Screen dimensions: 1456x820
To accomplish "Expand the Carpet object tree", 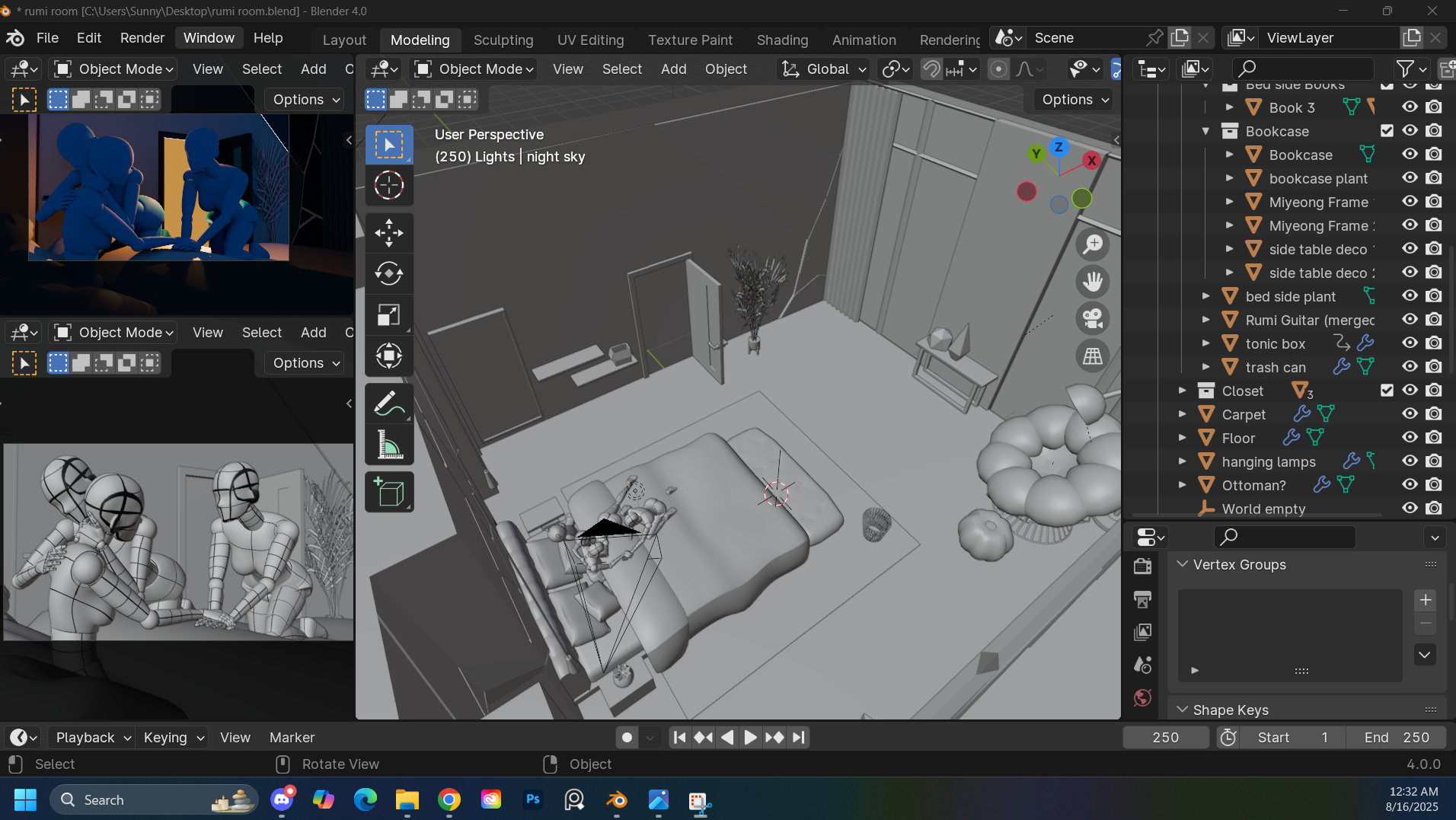I will (1182, 414).
